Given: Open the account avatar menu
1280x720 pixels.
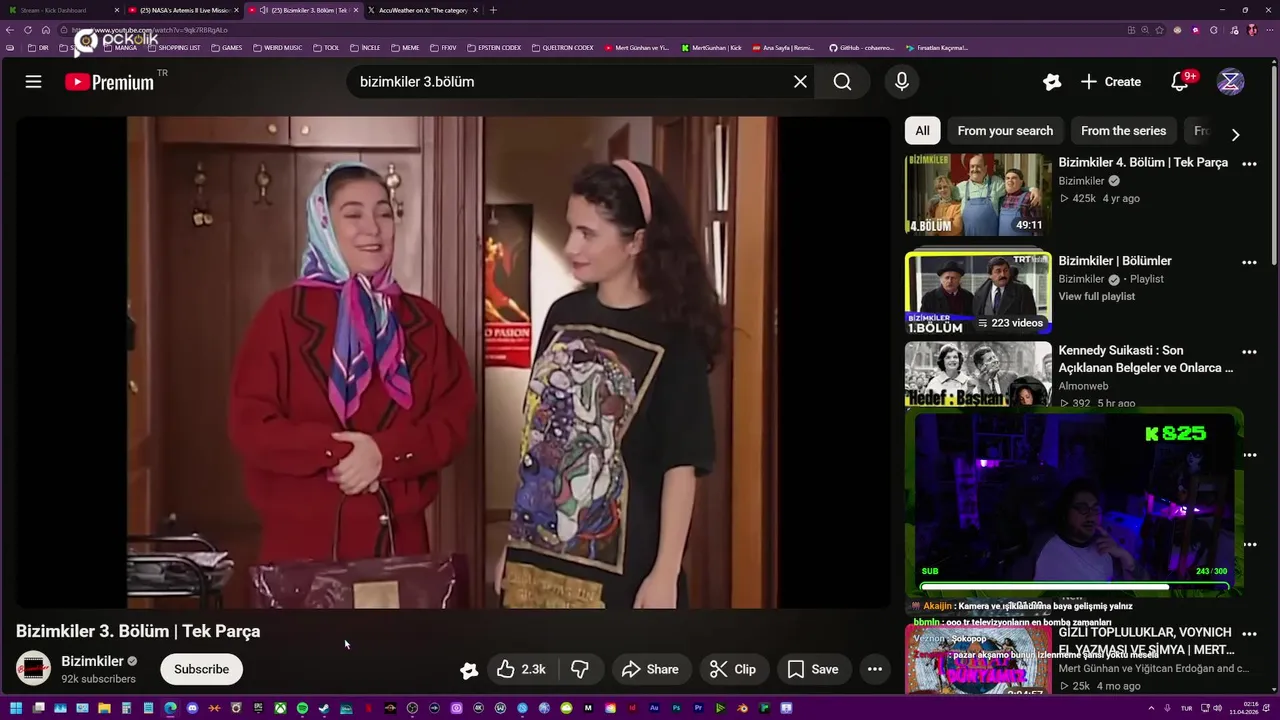Looking at the screenshot, I should (x=1231, y=82).
